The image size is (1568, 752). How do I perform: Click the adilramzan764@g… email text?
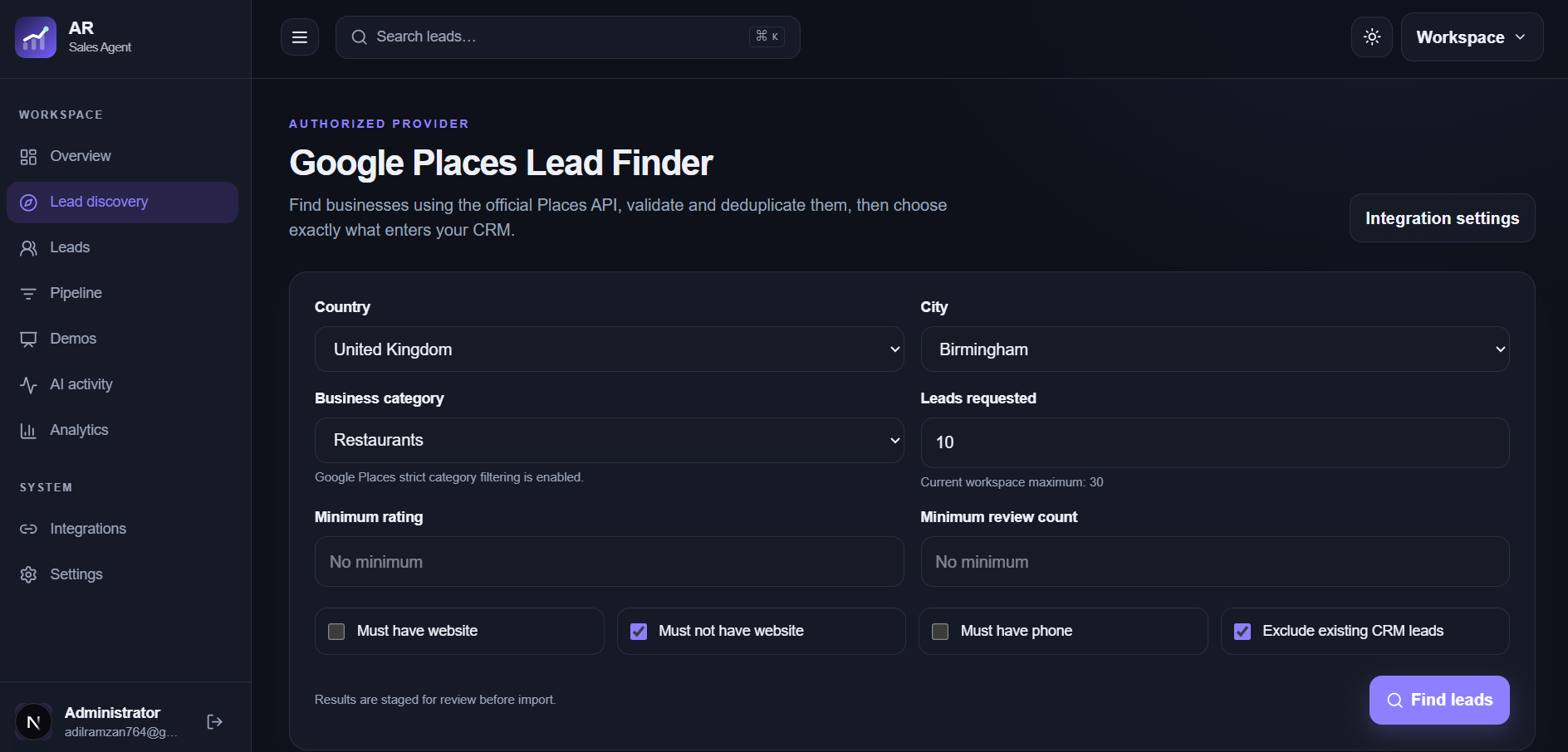coord(121,732)
